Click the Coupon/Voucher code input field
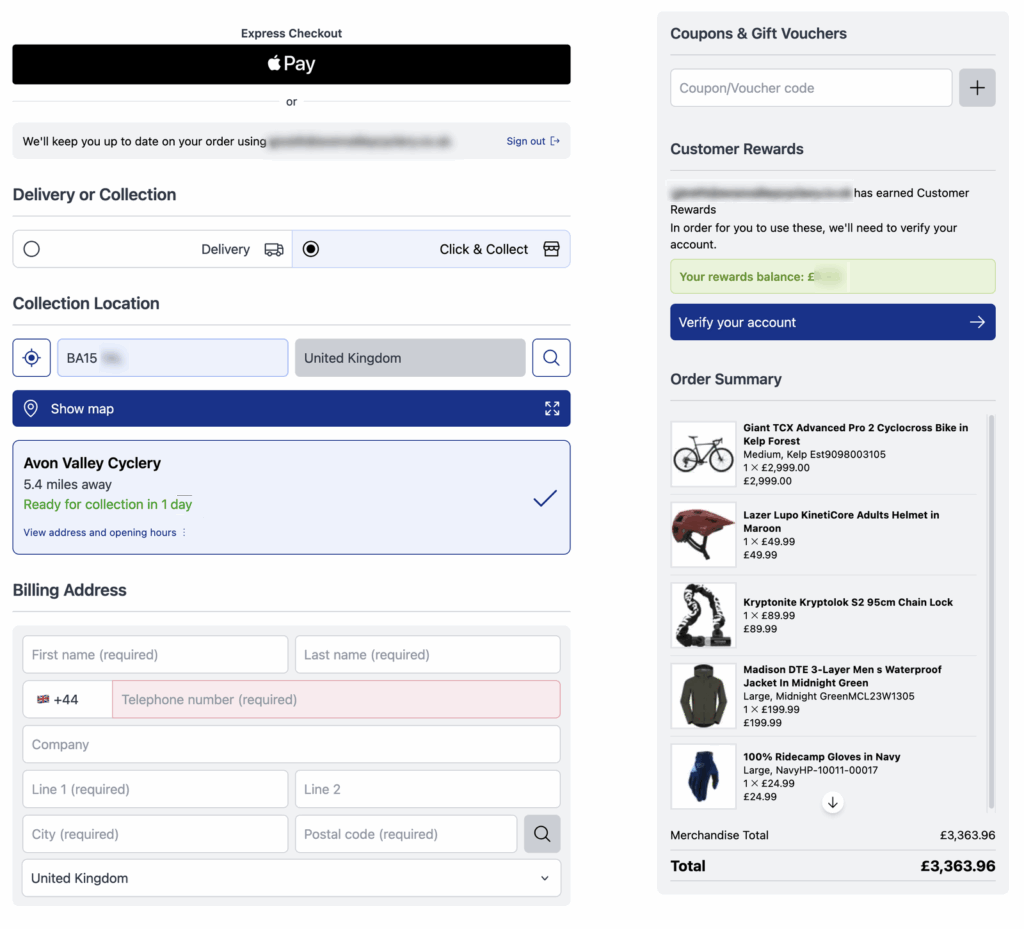This screenshot has height=929, width=1024. (x=811, y=87)
